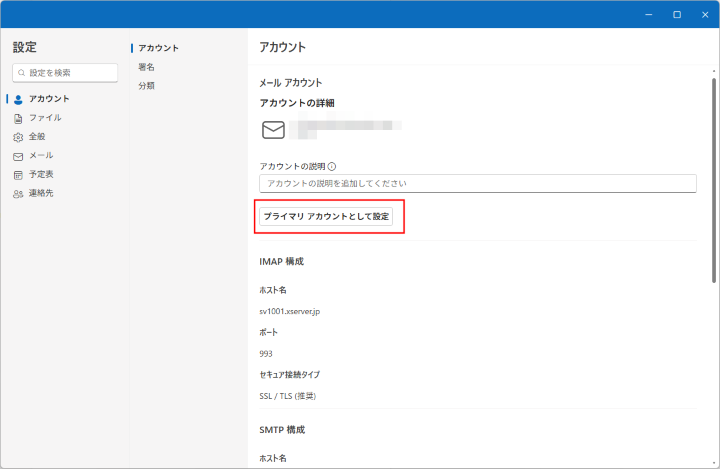Image resolution: width=720 pixels, height=469 pixels.
Task: Click the アカウント person icon in sidebar
Action: [18, 99]
